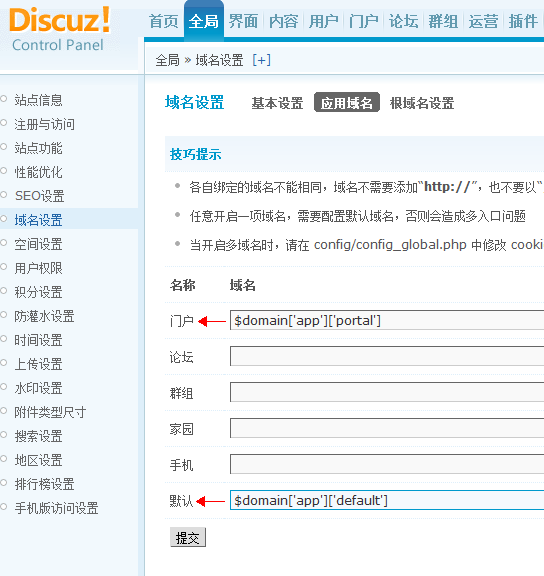The width and height of the screenshot is (544, 576).
Task: Open 注册与访问 in the sidebar
Action: (44, 124)
